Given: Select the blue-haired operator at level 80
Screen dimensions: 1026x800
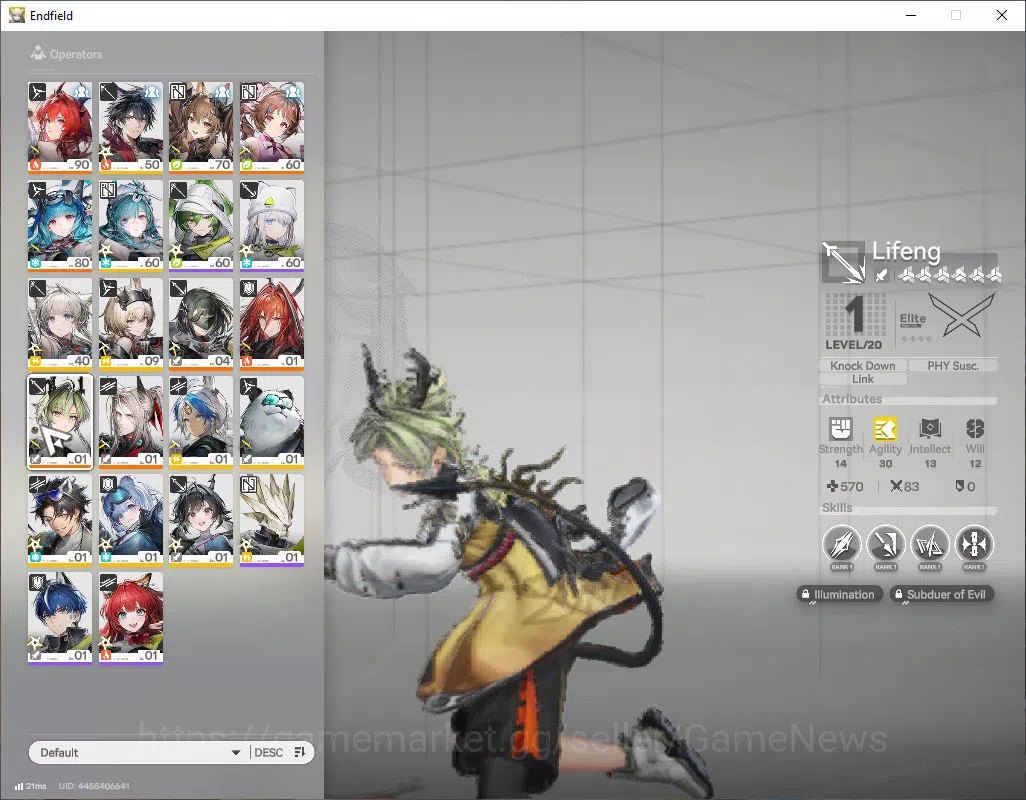Looking at the screenshot, I should (60, 225).
